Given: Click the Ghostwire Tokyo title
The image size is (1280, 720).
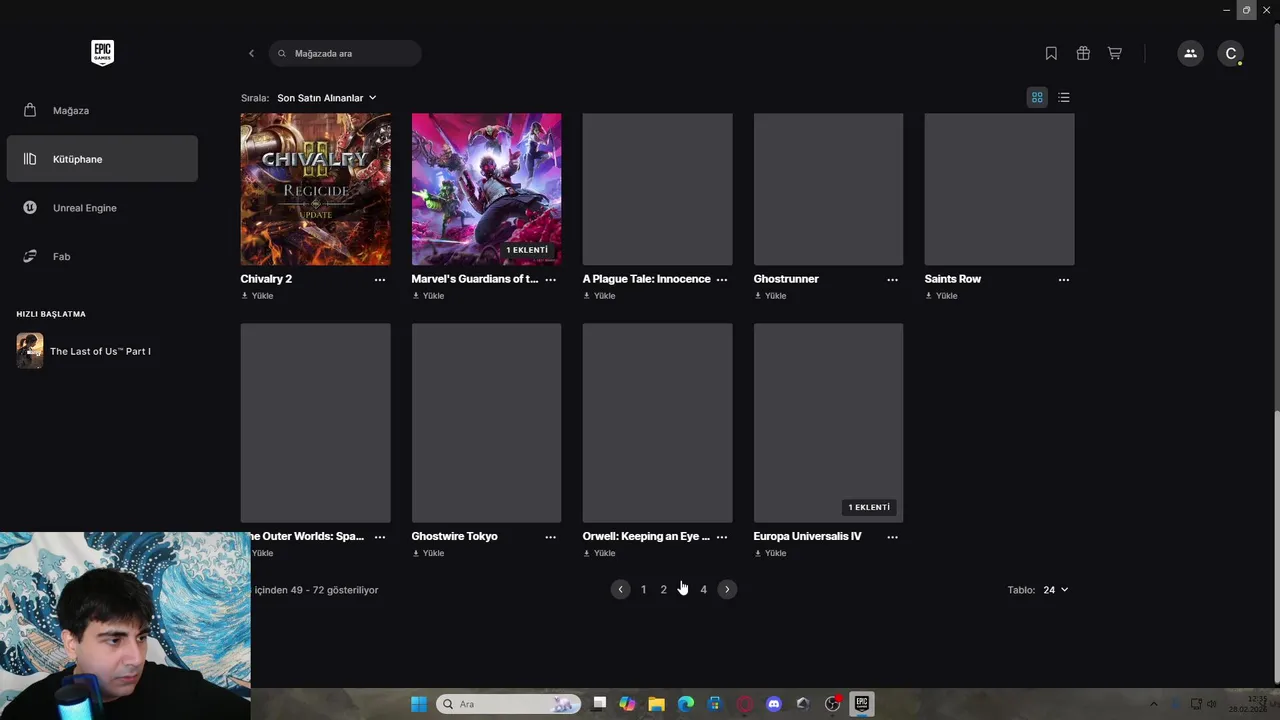Looking at the screenshot, I should 454,536.
